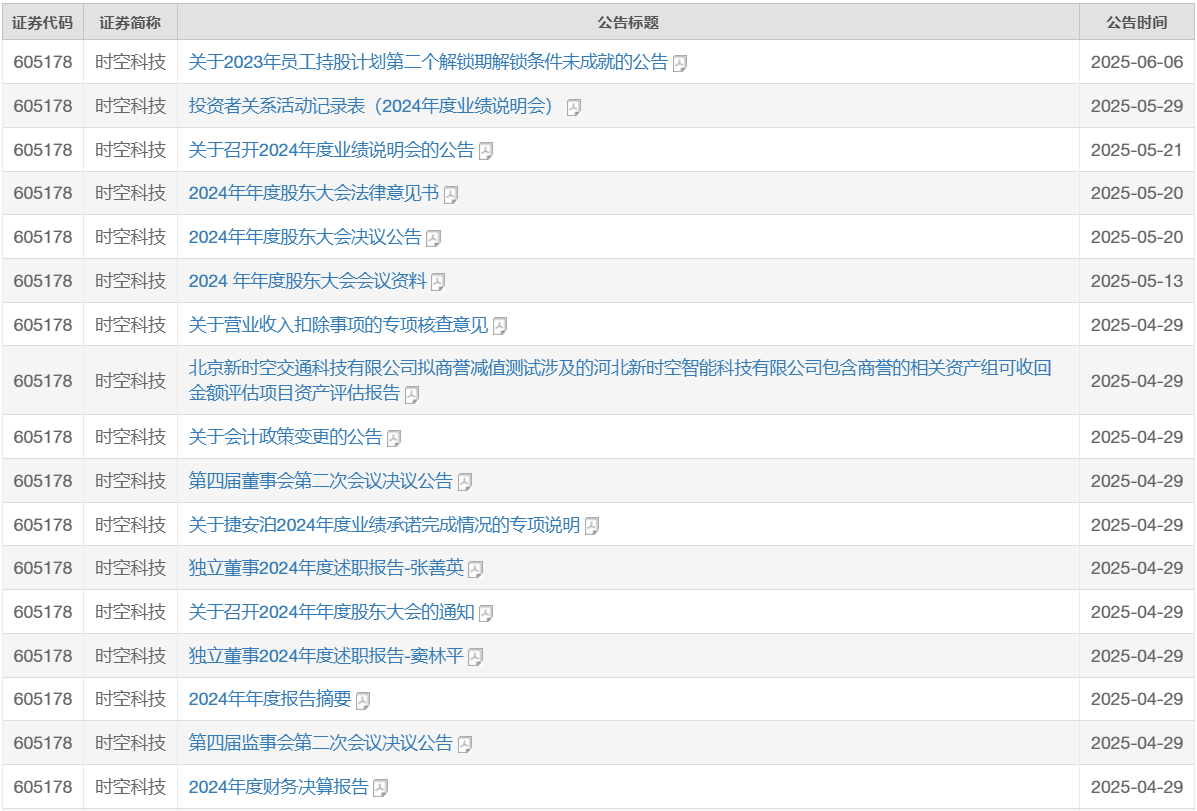1197x811 pixels.
Task: Open 第四届监事会第二次会议决议公告 link
Action: pyautogui.click(x=320, y=744)
